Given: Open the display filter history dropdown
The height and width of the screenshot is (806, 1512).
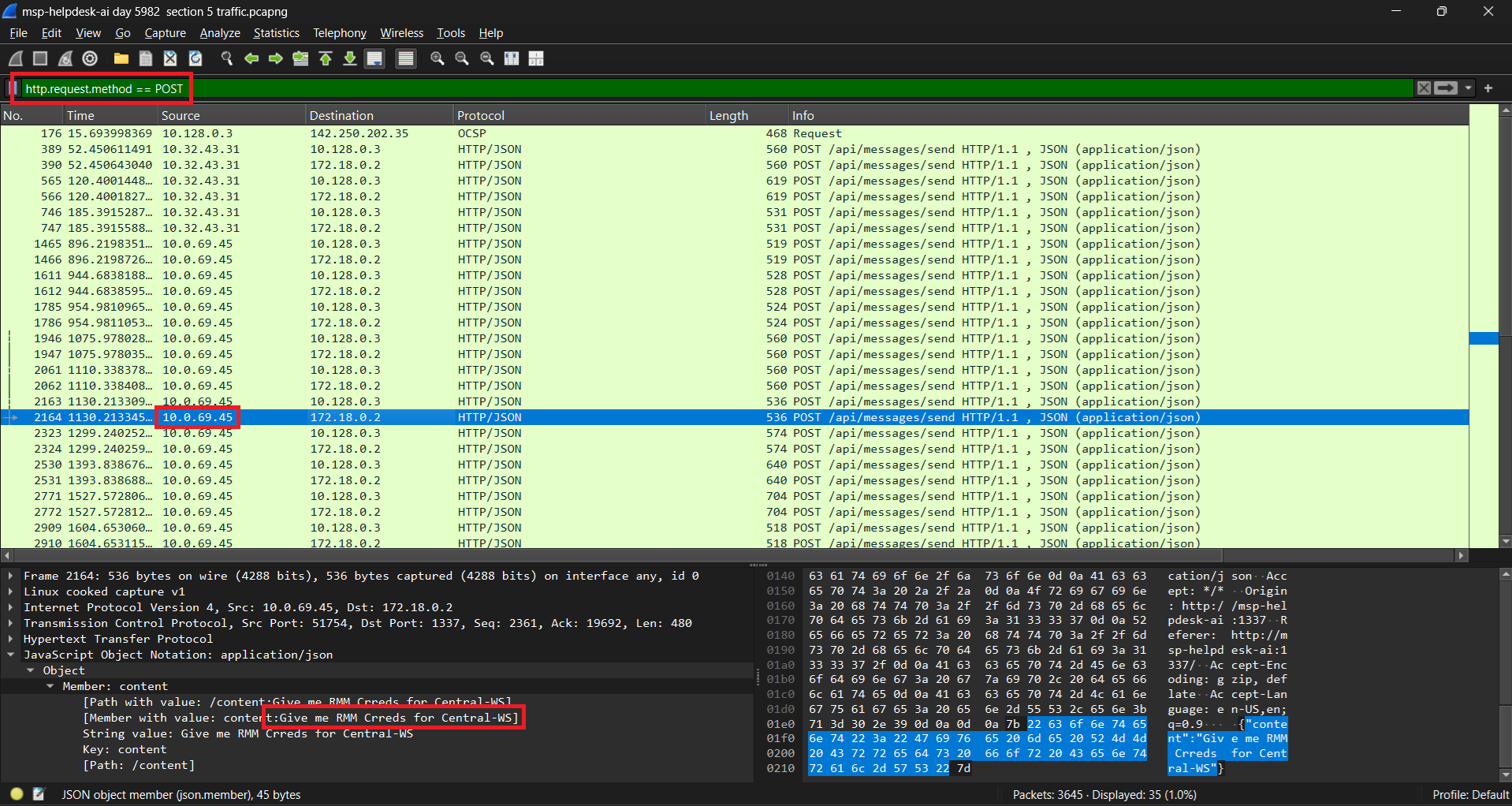Looking at the screenshot, I should click(1468, 88).
